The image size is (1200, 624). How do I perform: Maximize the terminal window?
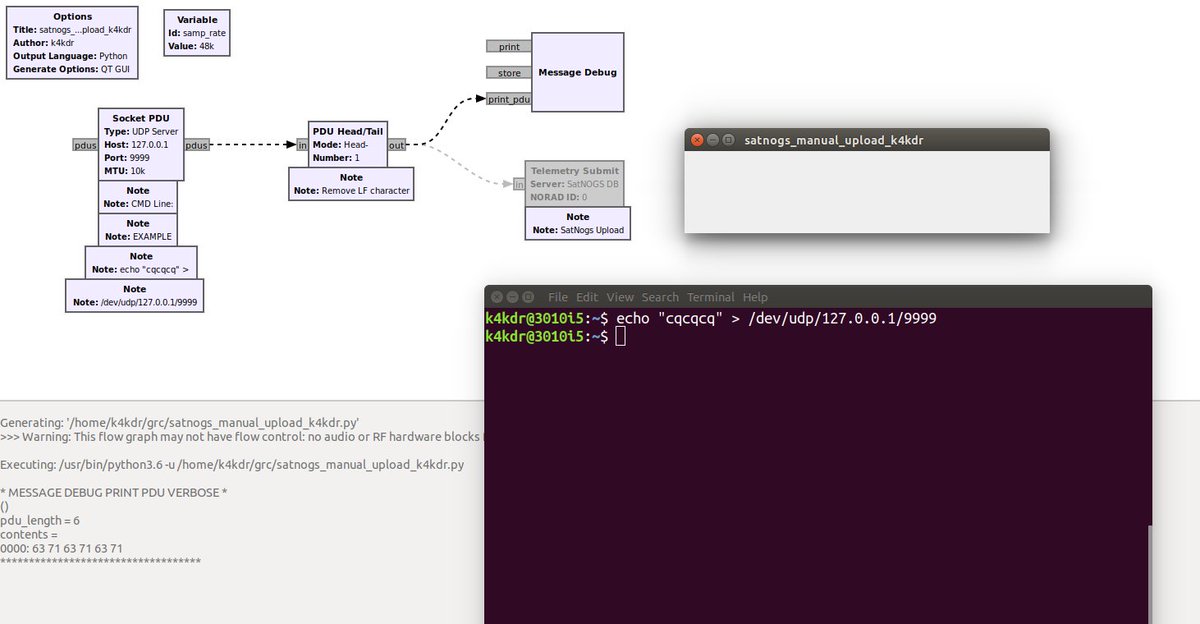[528, 297]
